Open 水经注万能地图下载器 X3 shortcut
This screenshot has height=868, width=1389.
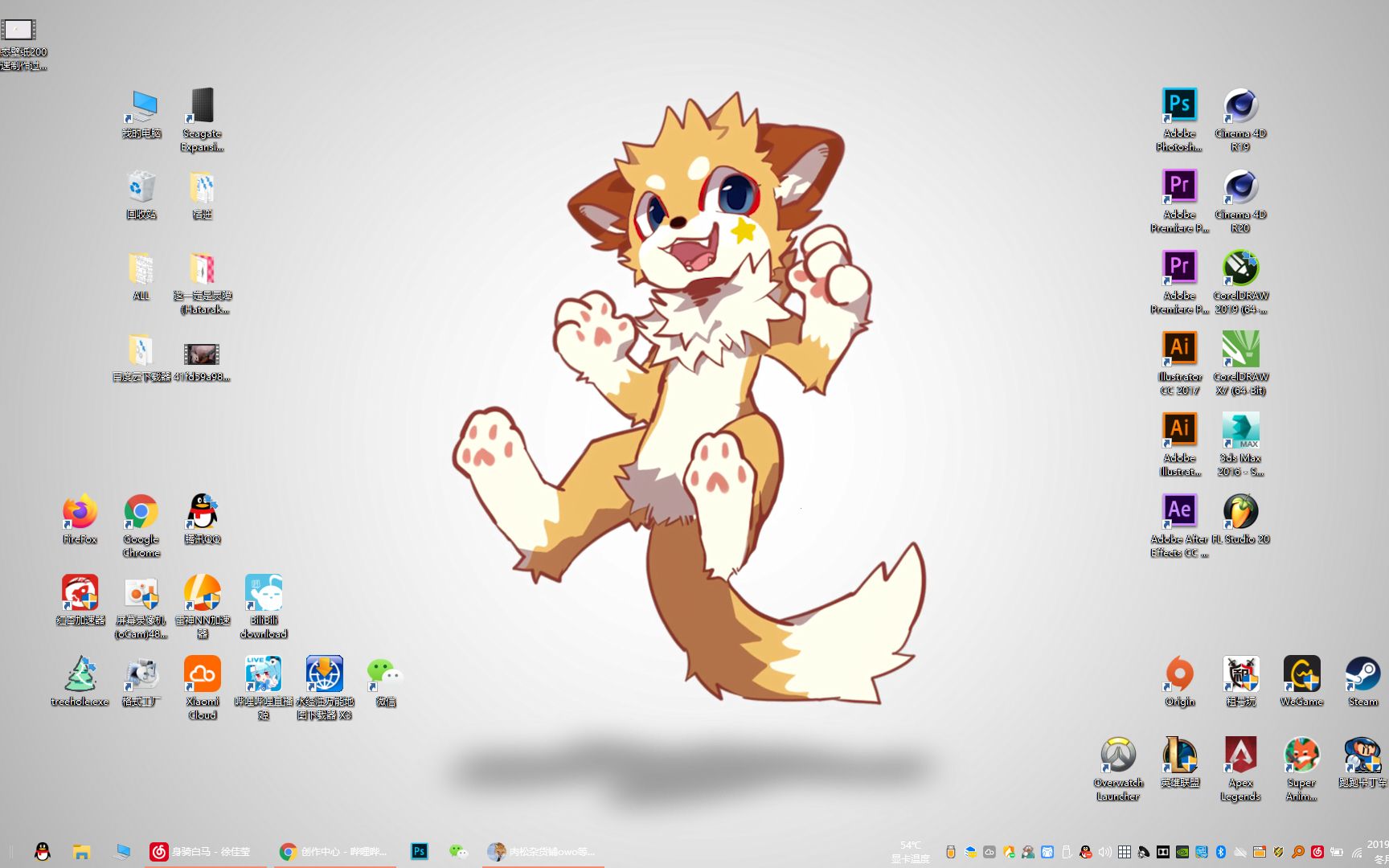click(x=324, y=688)
